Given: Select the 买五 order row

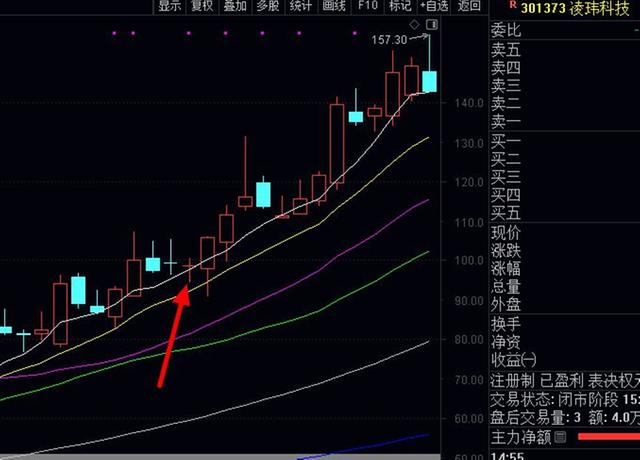Looking at the screenshot, I should coord(565,213).
